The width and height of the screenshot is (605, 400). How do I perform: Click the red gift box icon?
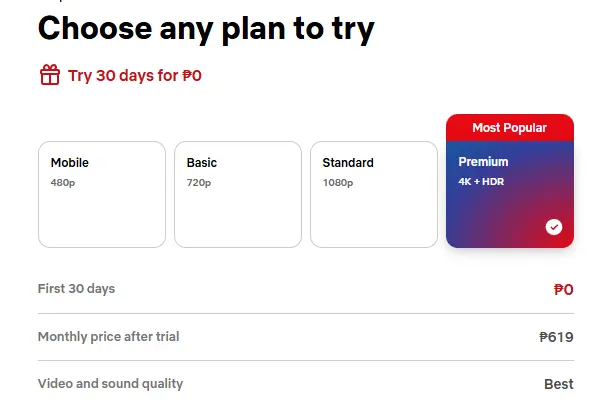click(x=50, y=74)
